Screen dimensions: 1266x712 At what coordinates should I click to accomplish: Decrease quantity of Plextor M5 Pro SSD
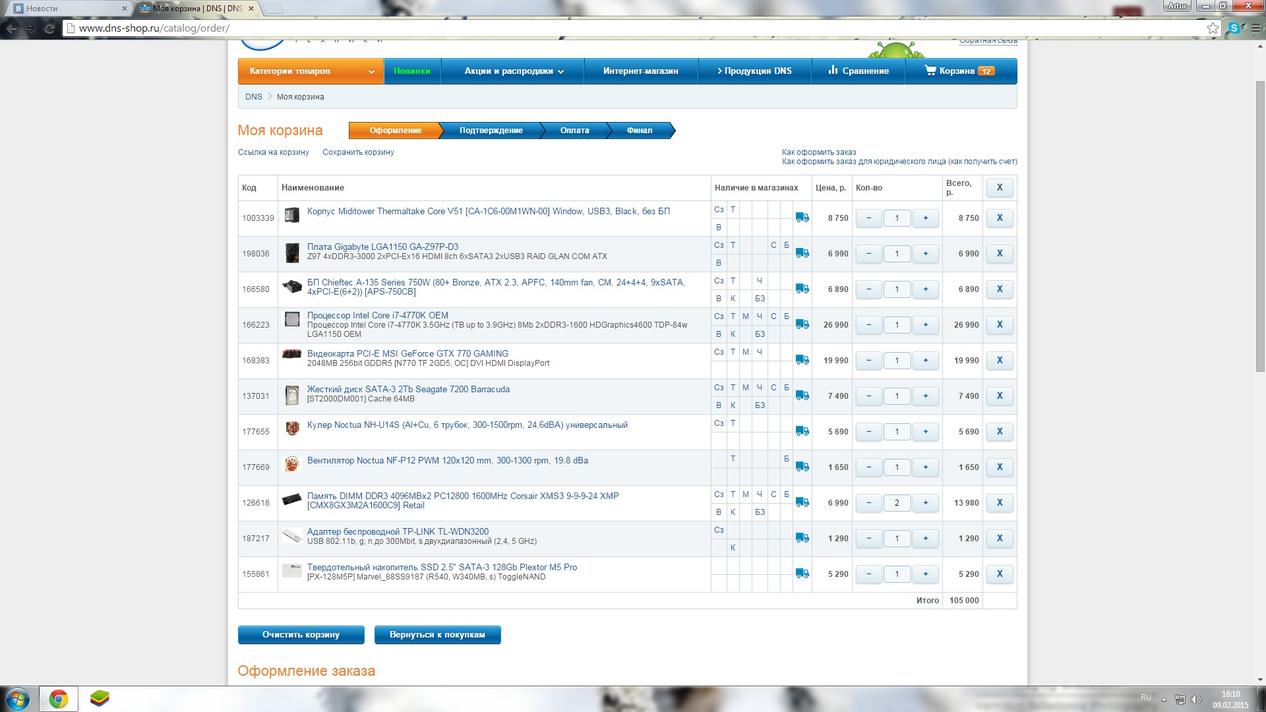coord(869,574)
